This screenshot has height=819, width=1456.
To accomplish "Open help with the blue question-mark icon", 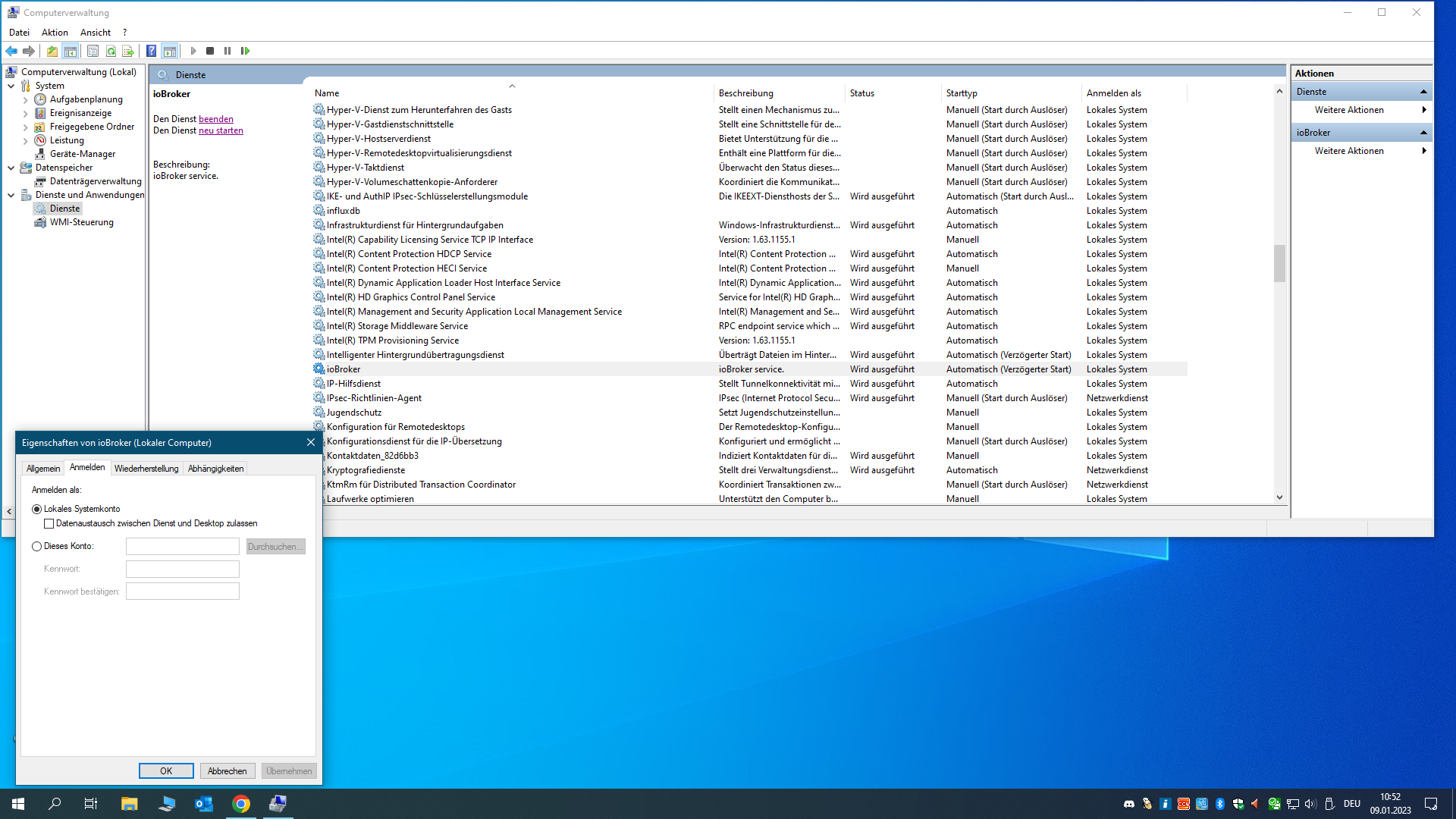I will [151, 51].
